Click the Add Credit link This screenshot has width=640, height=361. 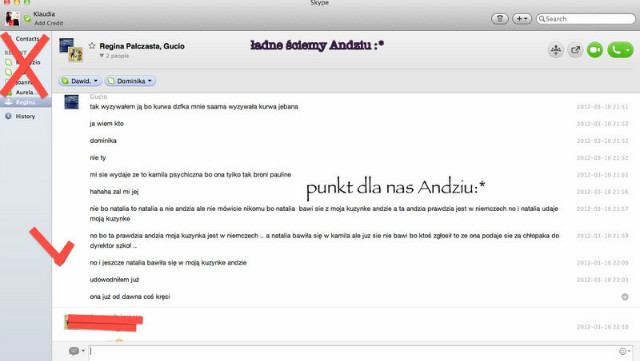click(x=49, y=23)
